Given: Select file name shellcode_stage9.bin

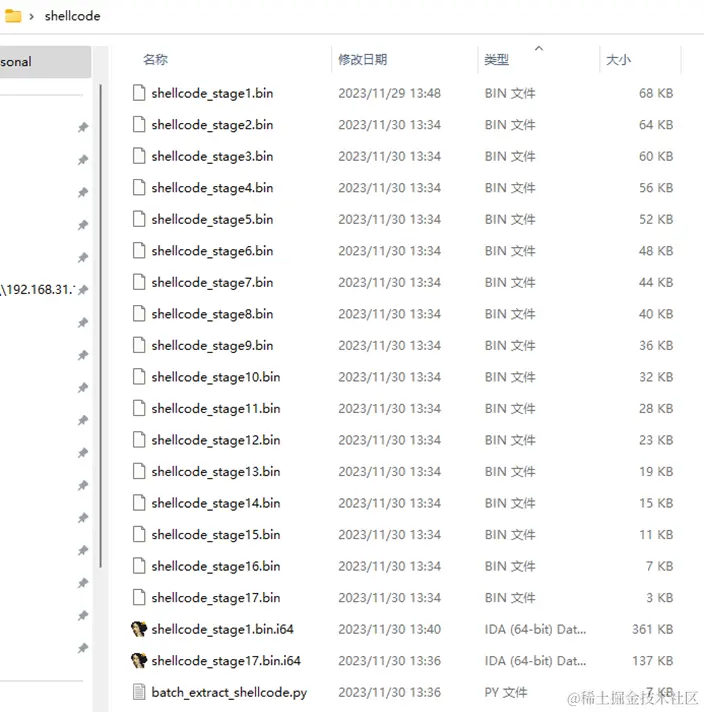Looking at the screenshot, I should (212, 346).
